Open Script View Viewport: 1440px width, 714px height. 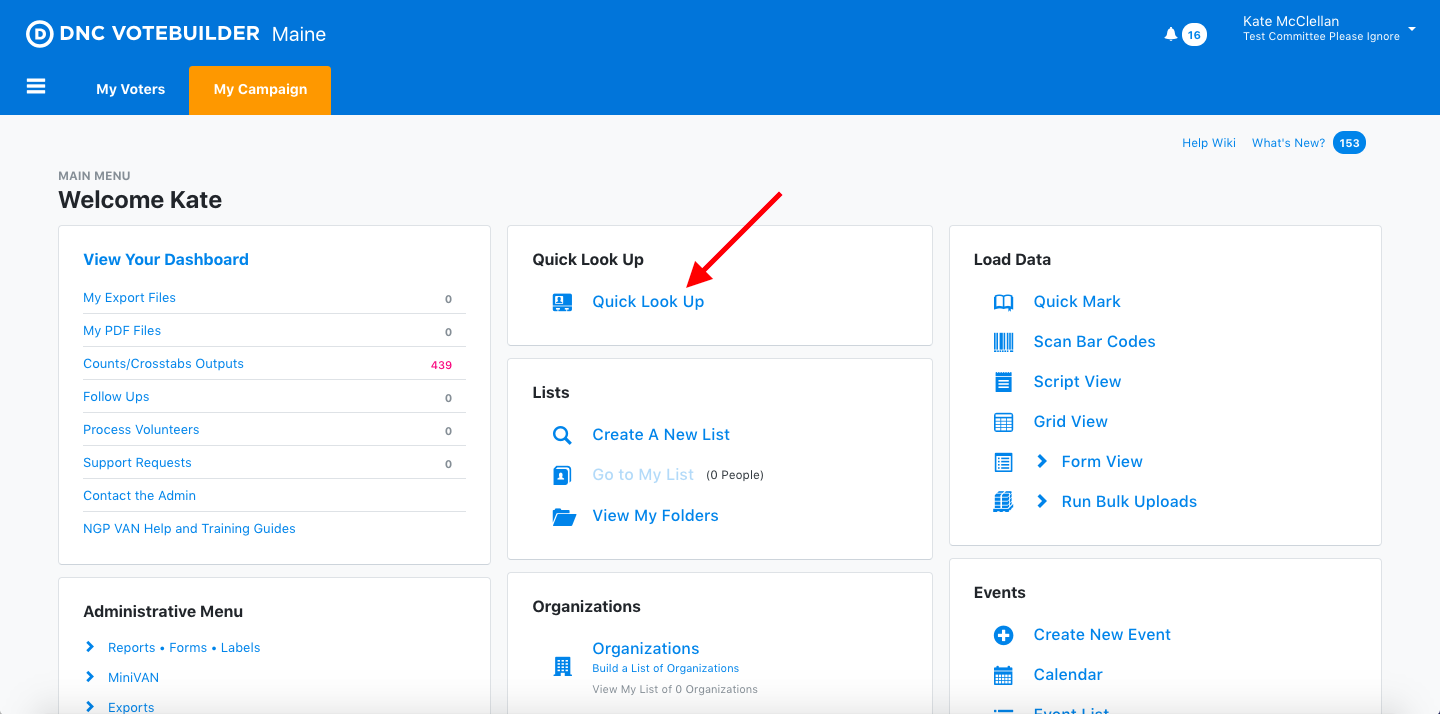point(1077,382)
